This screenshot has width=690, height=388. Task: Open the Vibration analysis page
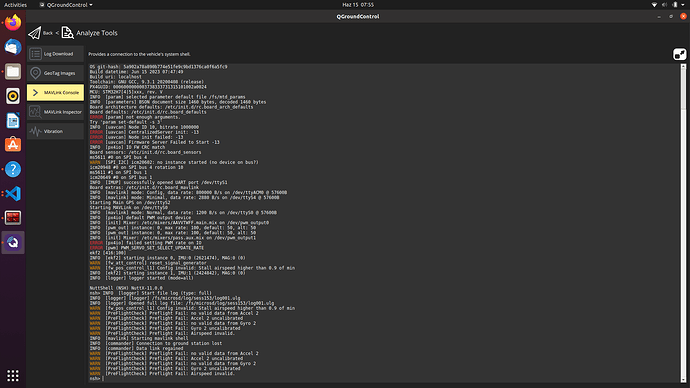[55, 131]
